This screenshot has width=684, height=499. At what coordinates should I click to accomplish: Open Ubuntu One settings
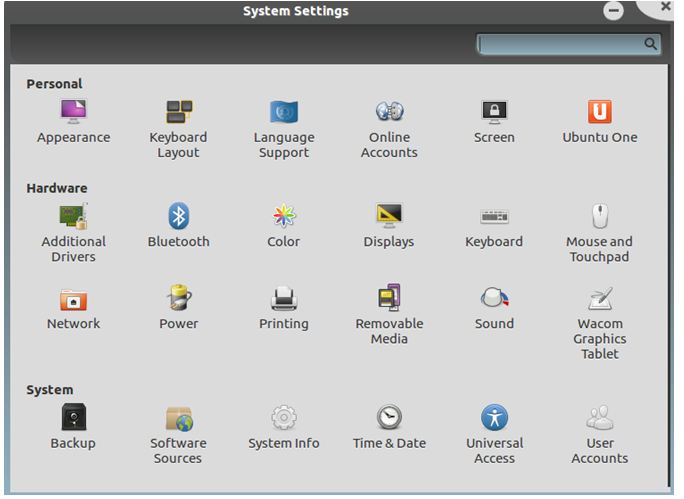click(x=599, y=112)
